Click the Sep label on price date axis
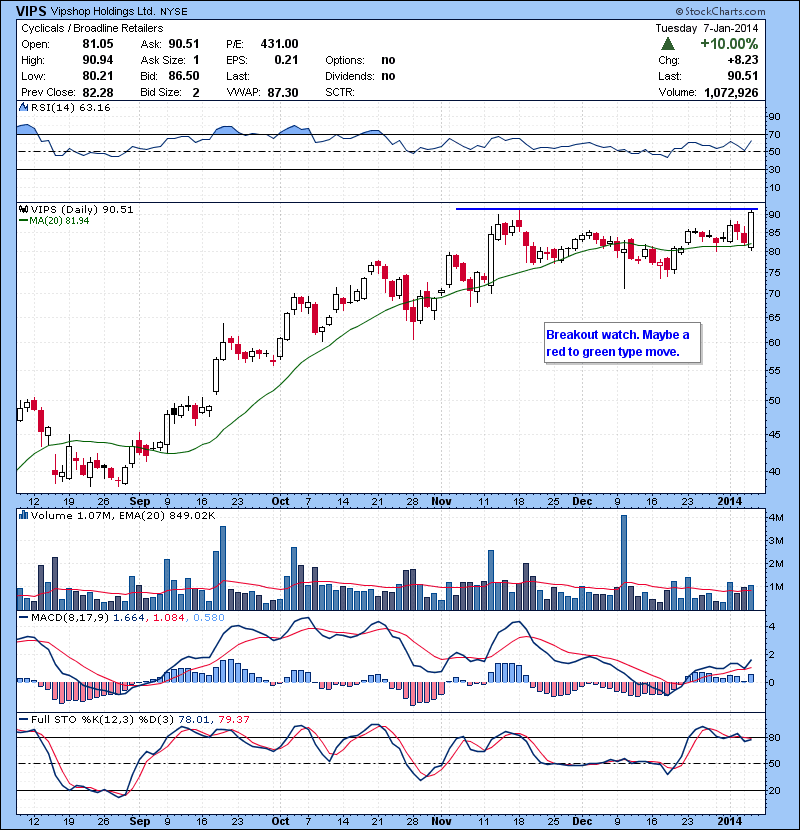Viewport: 800px width, 830px height. (140, 501)
